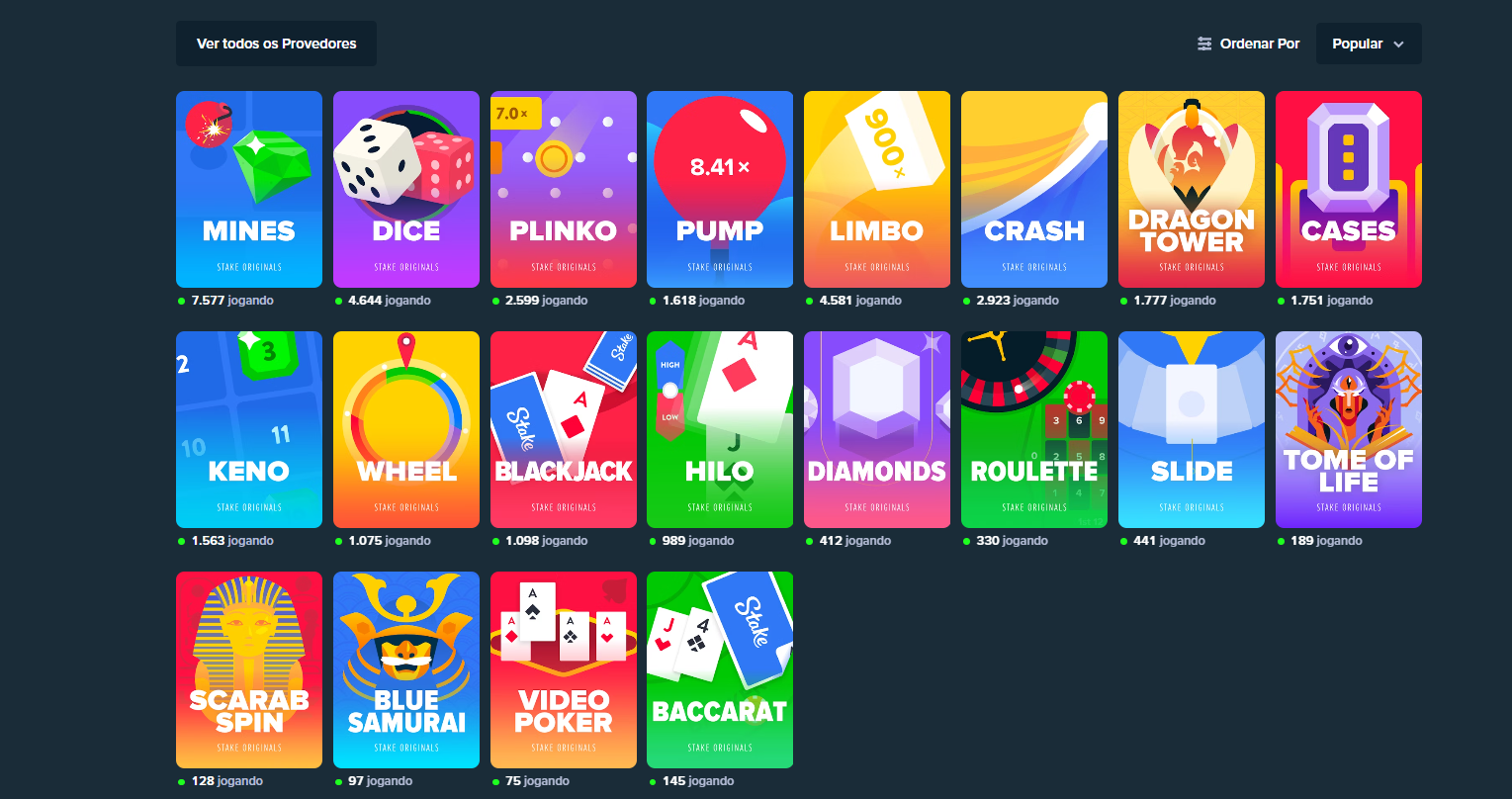Open the Blackjack card game
Image resolution: width=1512 pixels, height=799 pixels.
[x=564, y=429]
